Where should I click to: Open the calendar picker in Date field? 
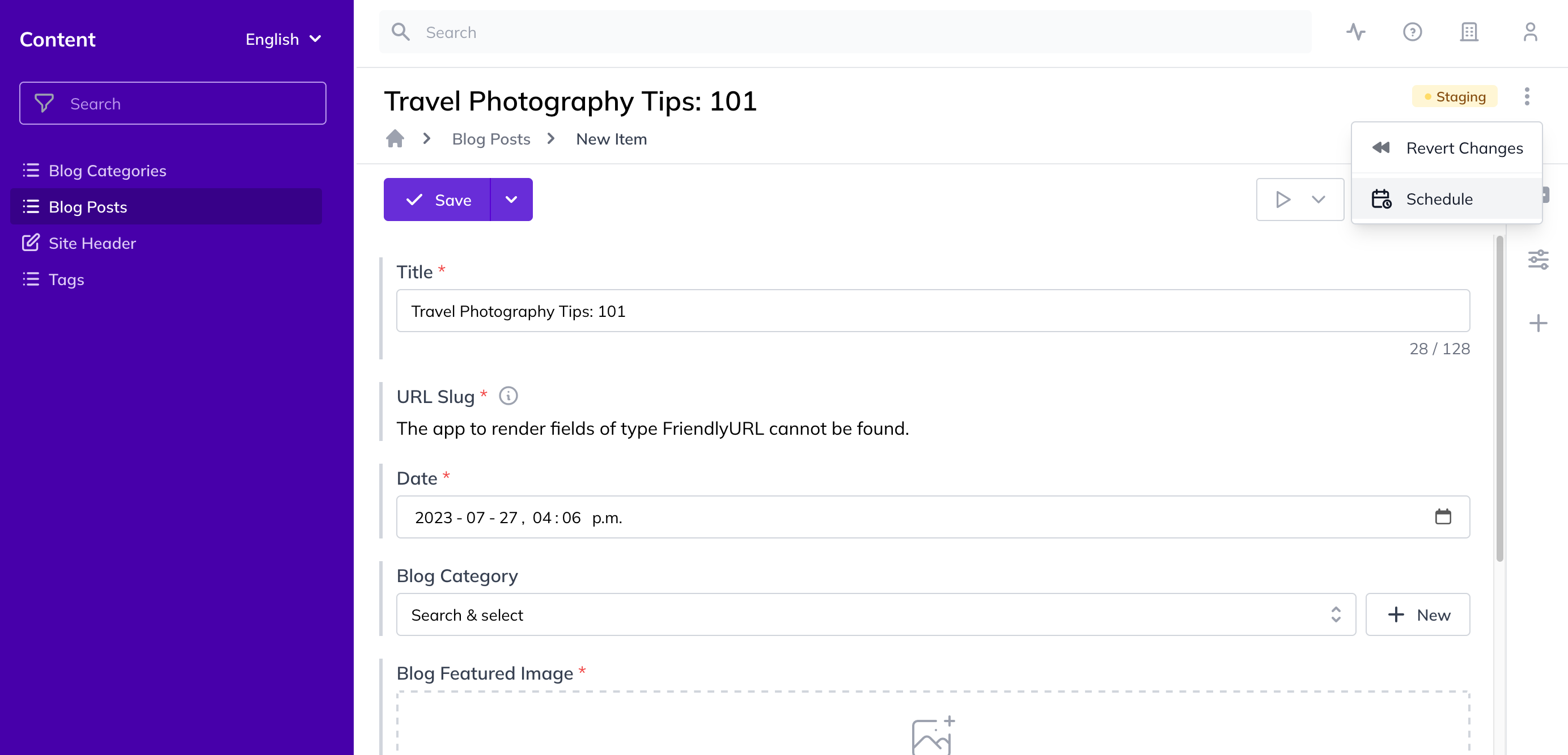[1443, 516]
